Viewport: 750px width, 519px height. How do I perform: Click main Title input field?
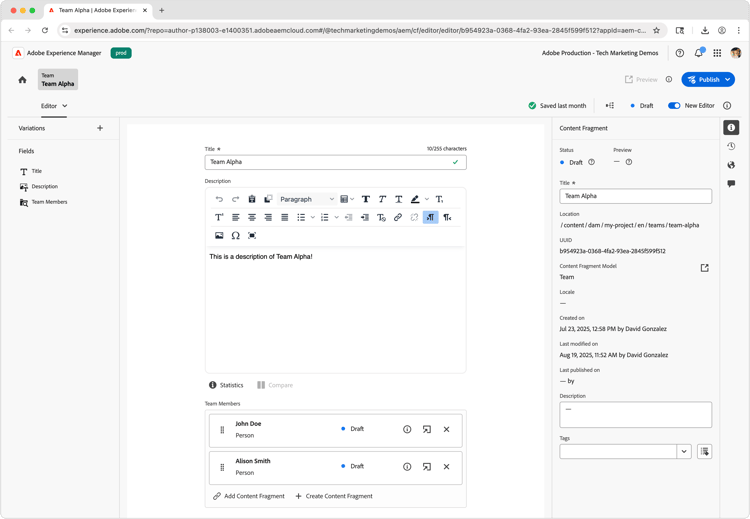click(x=336, y=162)
